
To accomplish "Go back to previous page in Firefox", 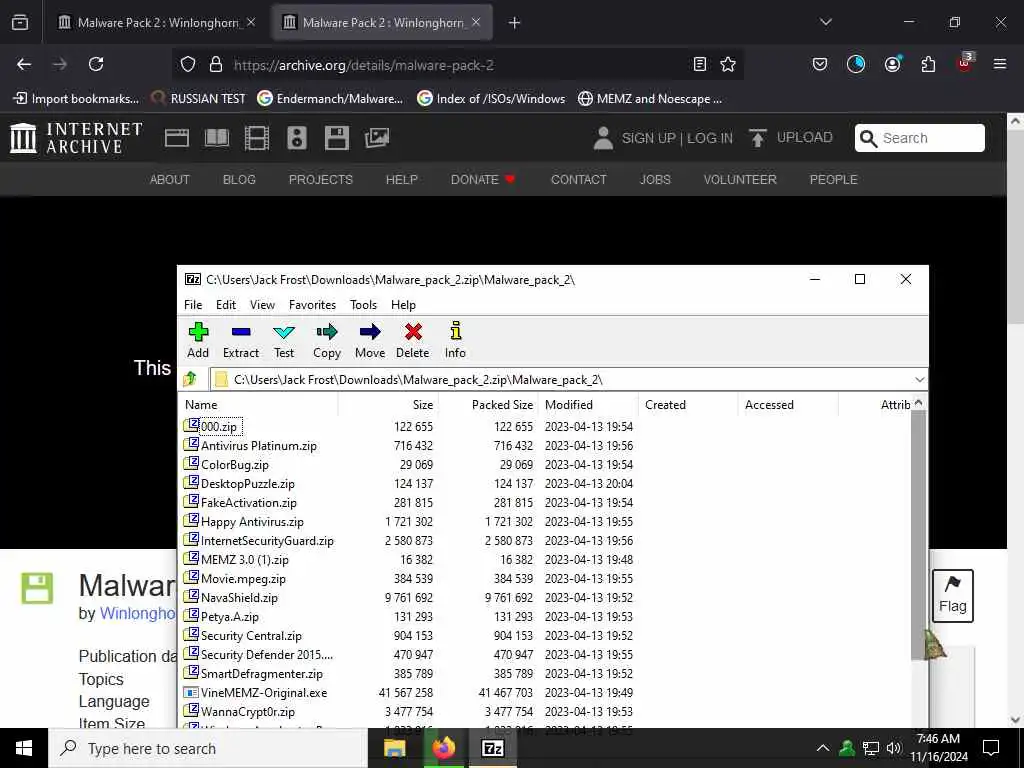I will click(x=24, y=64).
